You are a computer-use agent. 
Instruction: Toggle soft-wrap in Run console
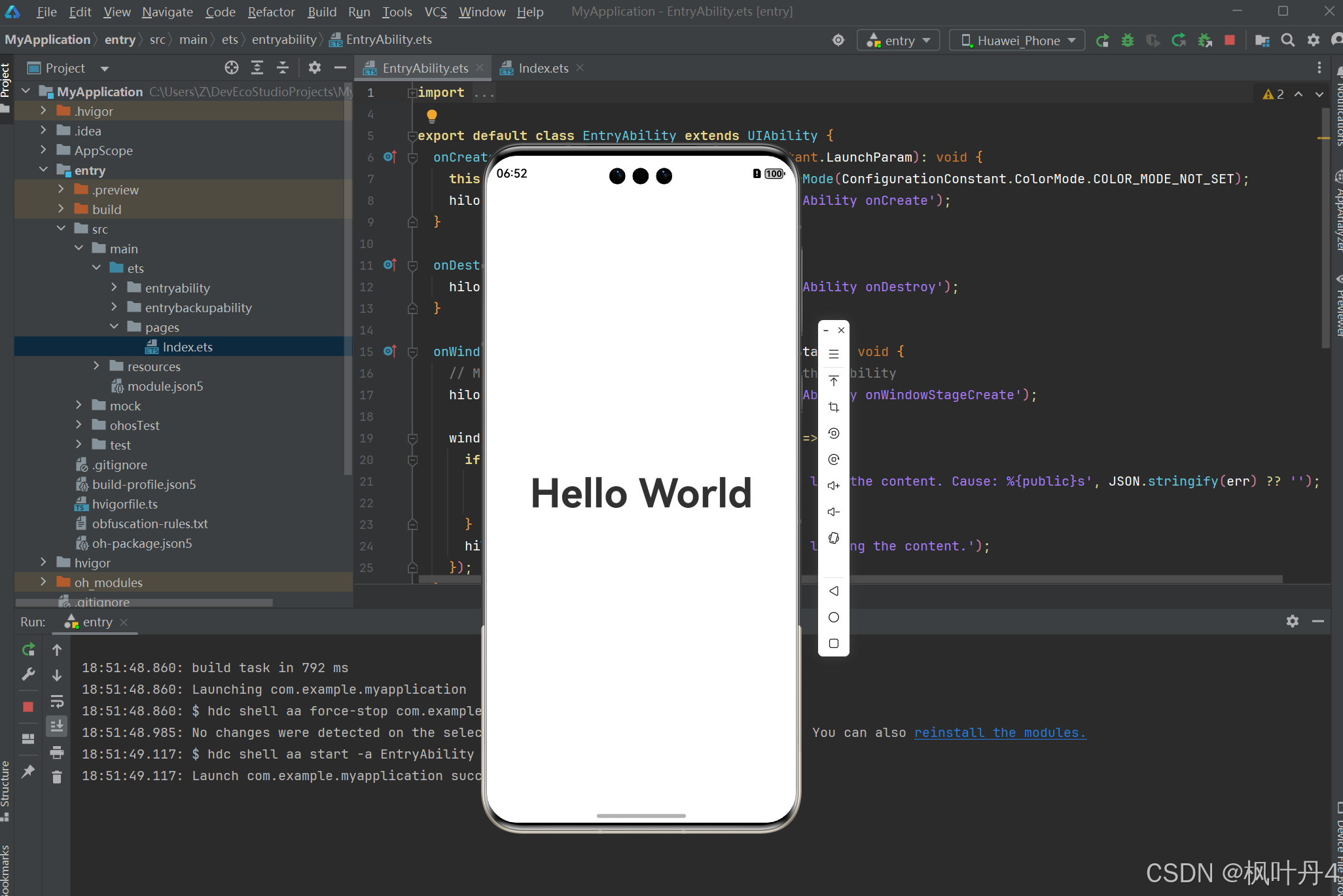57,702
